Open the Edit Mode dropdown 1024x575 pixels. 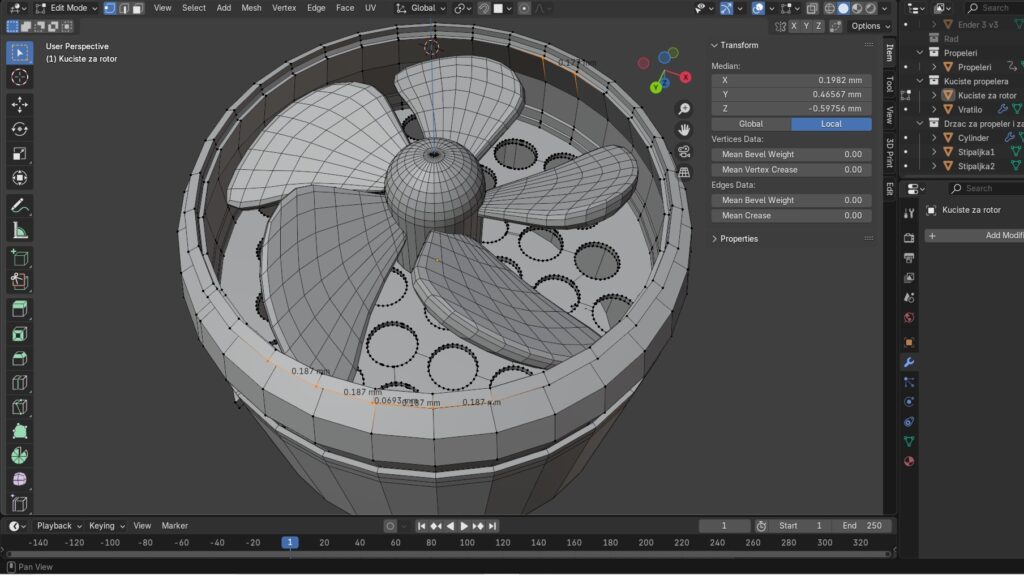[x=65, y=8]
